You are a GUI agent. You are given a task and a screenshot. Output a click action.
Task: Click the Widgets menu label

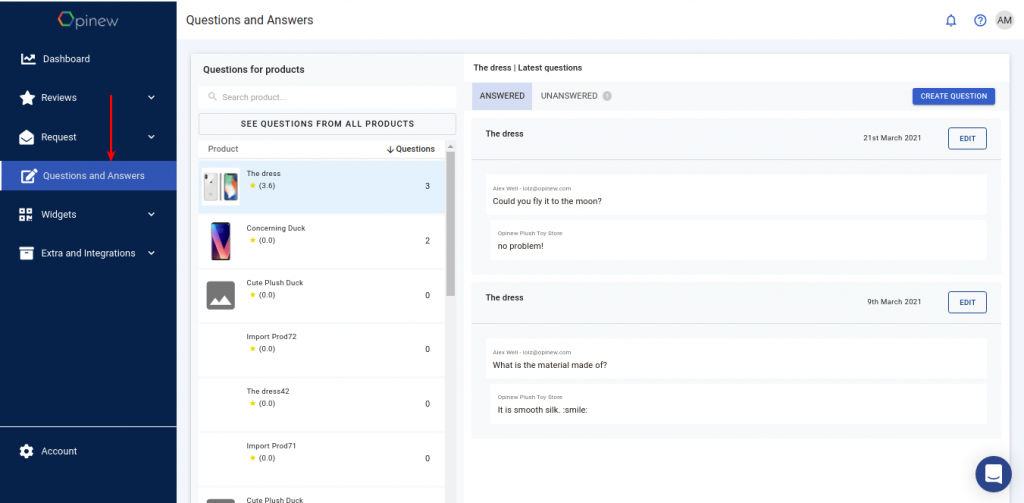[x=59, y=214]
